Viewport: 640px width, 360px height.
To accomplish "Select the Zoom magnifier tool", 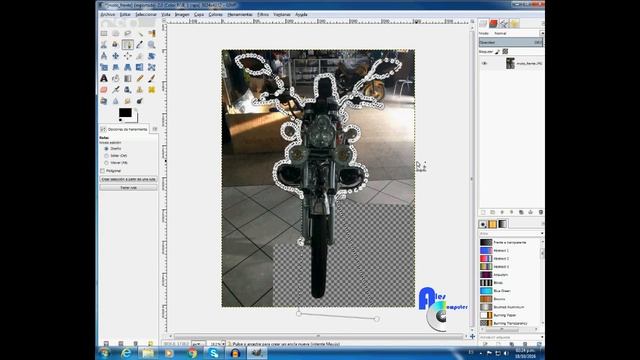I will [x=152, y=44].
